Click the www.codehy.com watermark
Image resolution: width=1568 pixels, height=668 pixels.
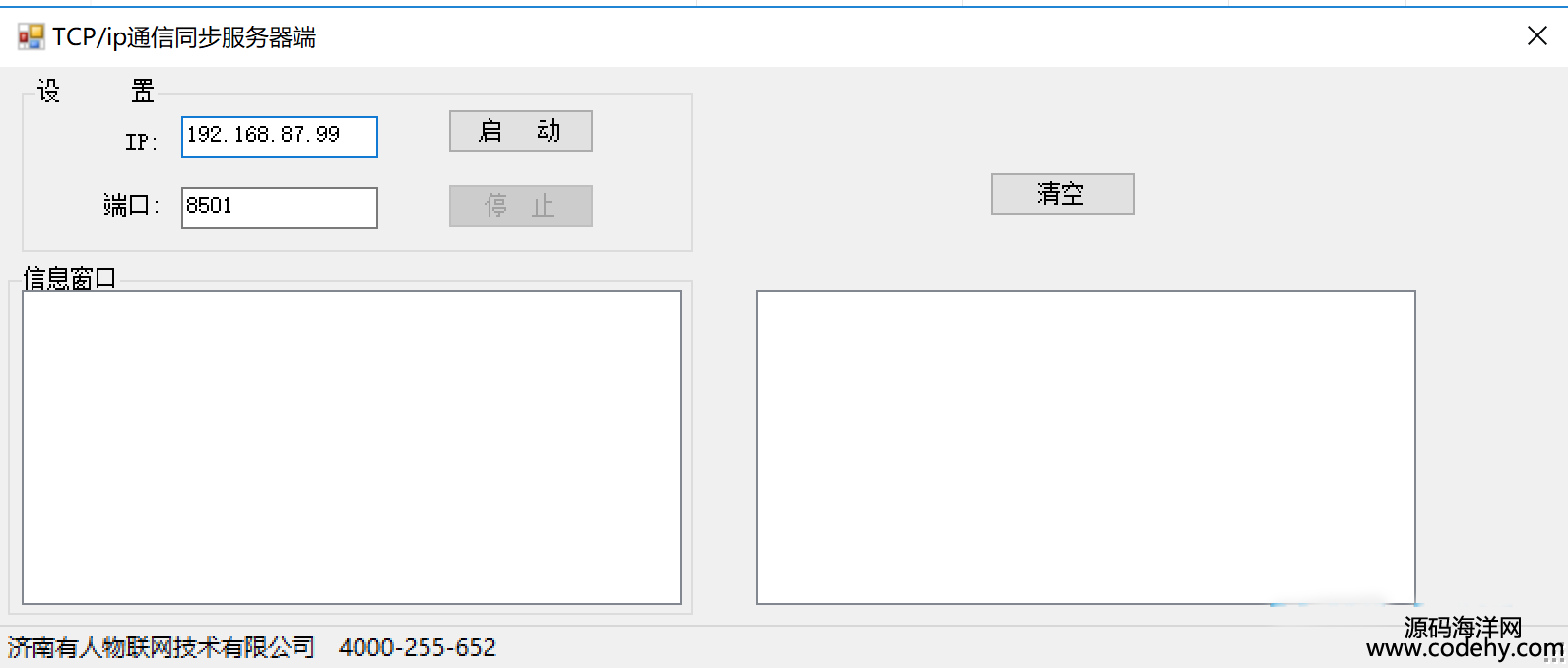[1465, 649]
